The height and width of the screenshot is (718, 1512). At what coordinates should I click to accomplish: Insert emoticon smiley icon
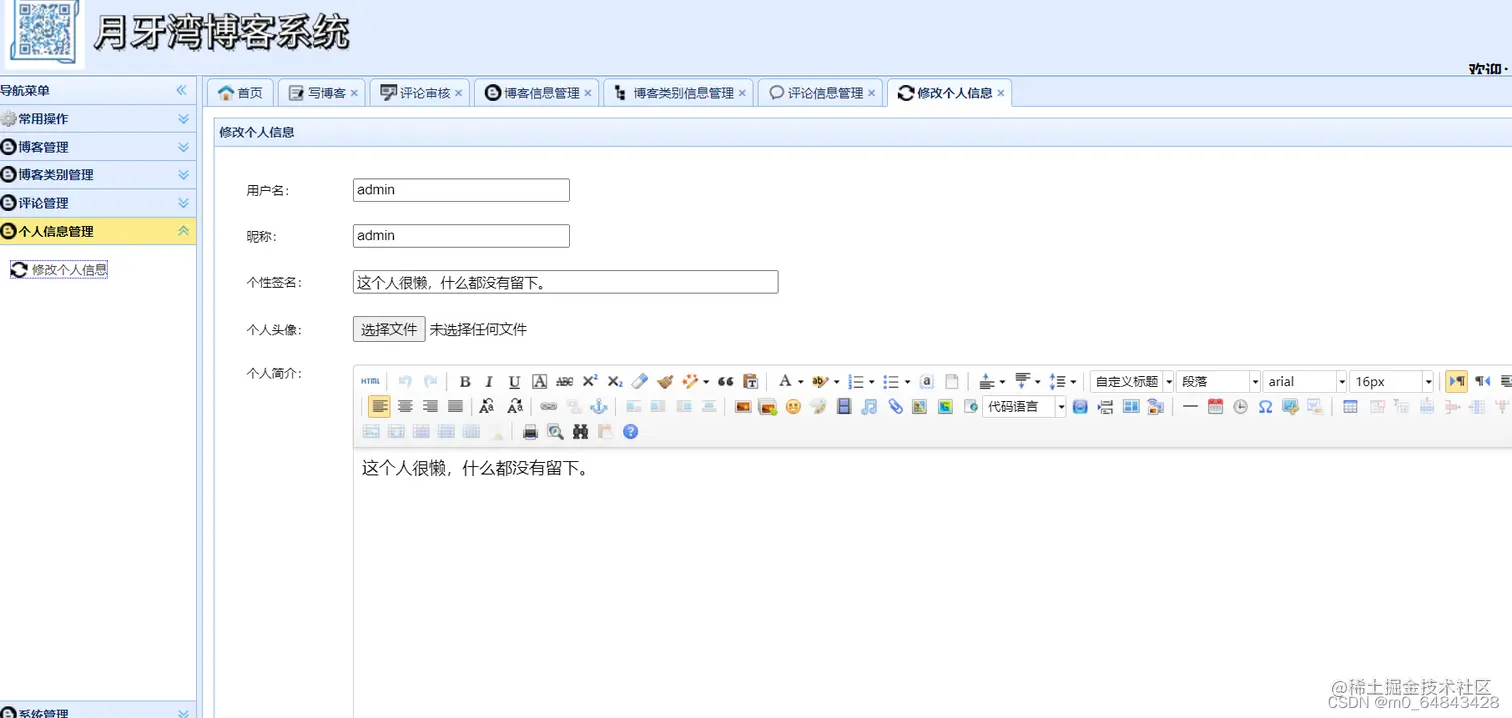(x=793, y=407)
